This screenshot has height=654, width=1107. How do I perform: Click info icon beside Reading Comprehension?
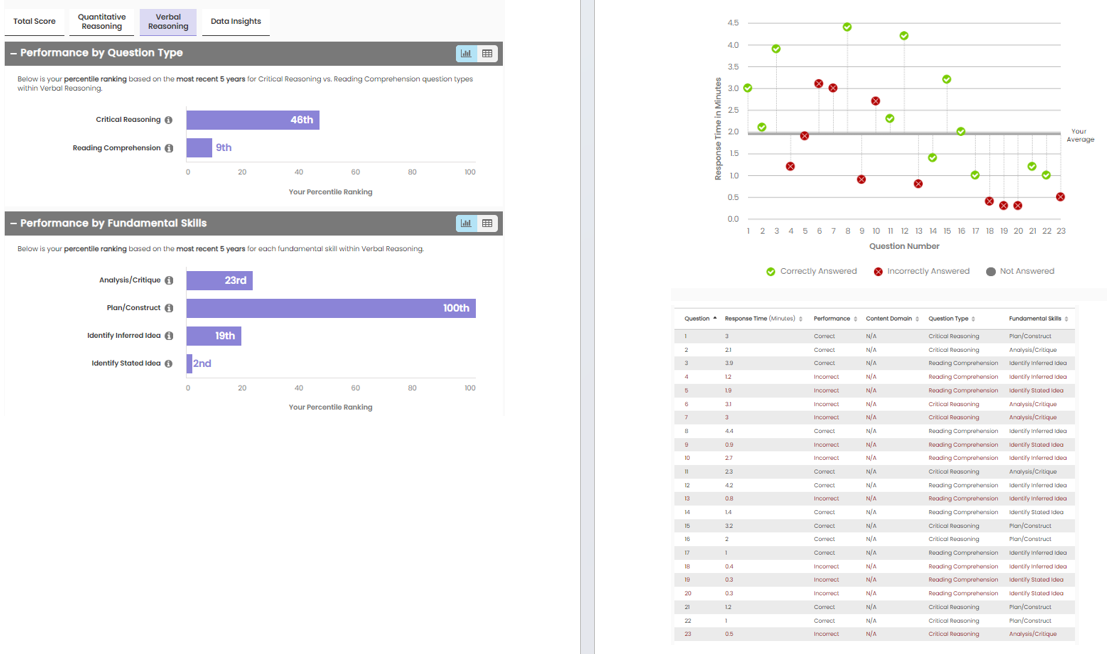tap(168, 148)
